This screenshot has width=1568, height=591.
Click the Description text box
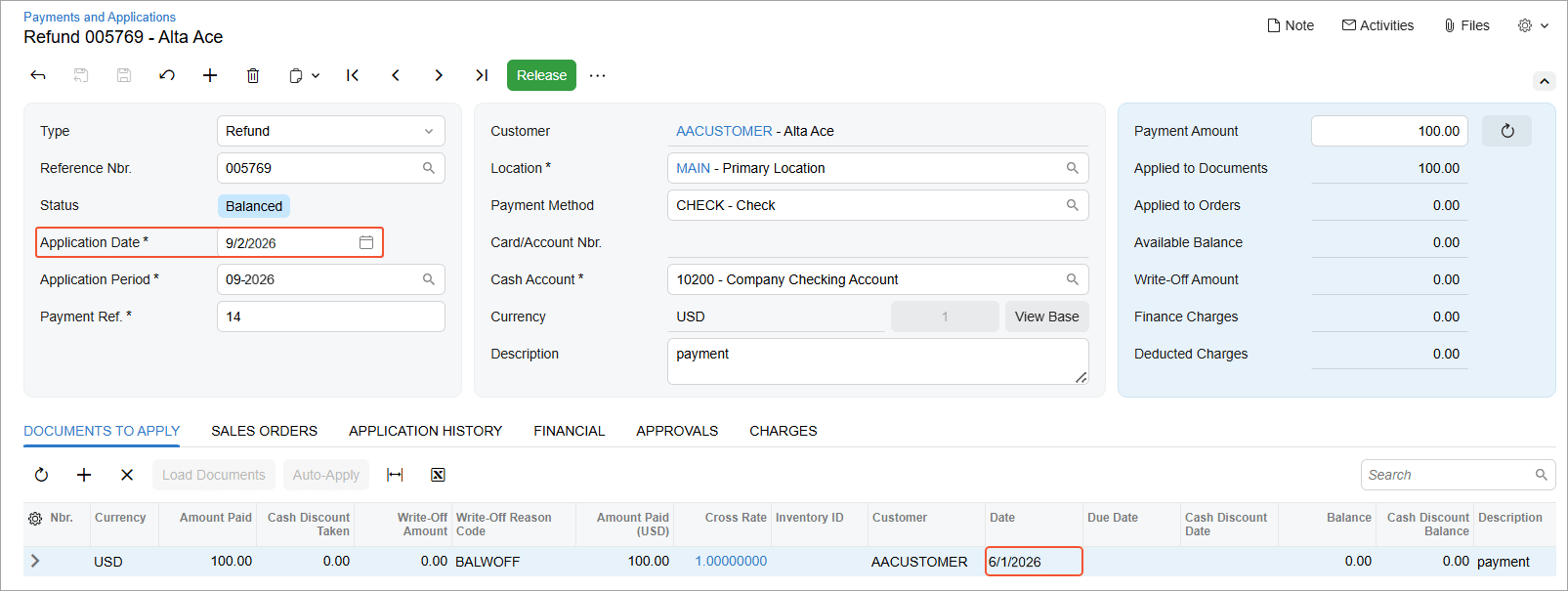877,361
